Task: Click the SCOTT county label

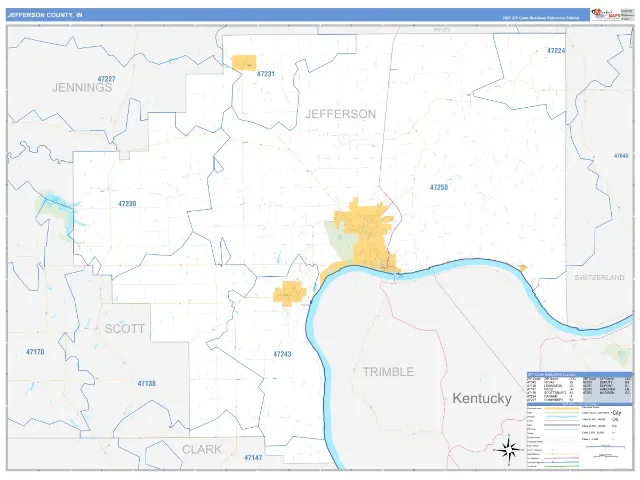Action: click(x=124, y=329)
